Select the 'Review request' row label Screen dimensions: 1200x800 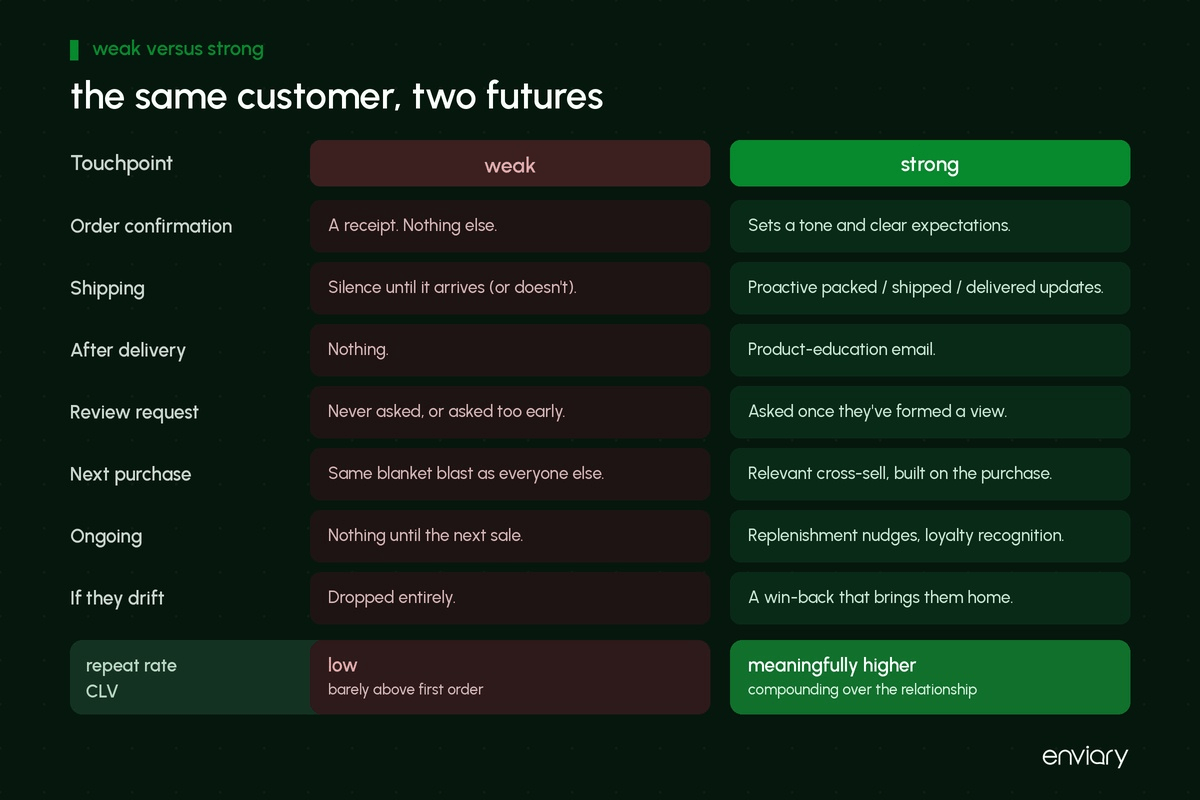[x=134, y=412]
